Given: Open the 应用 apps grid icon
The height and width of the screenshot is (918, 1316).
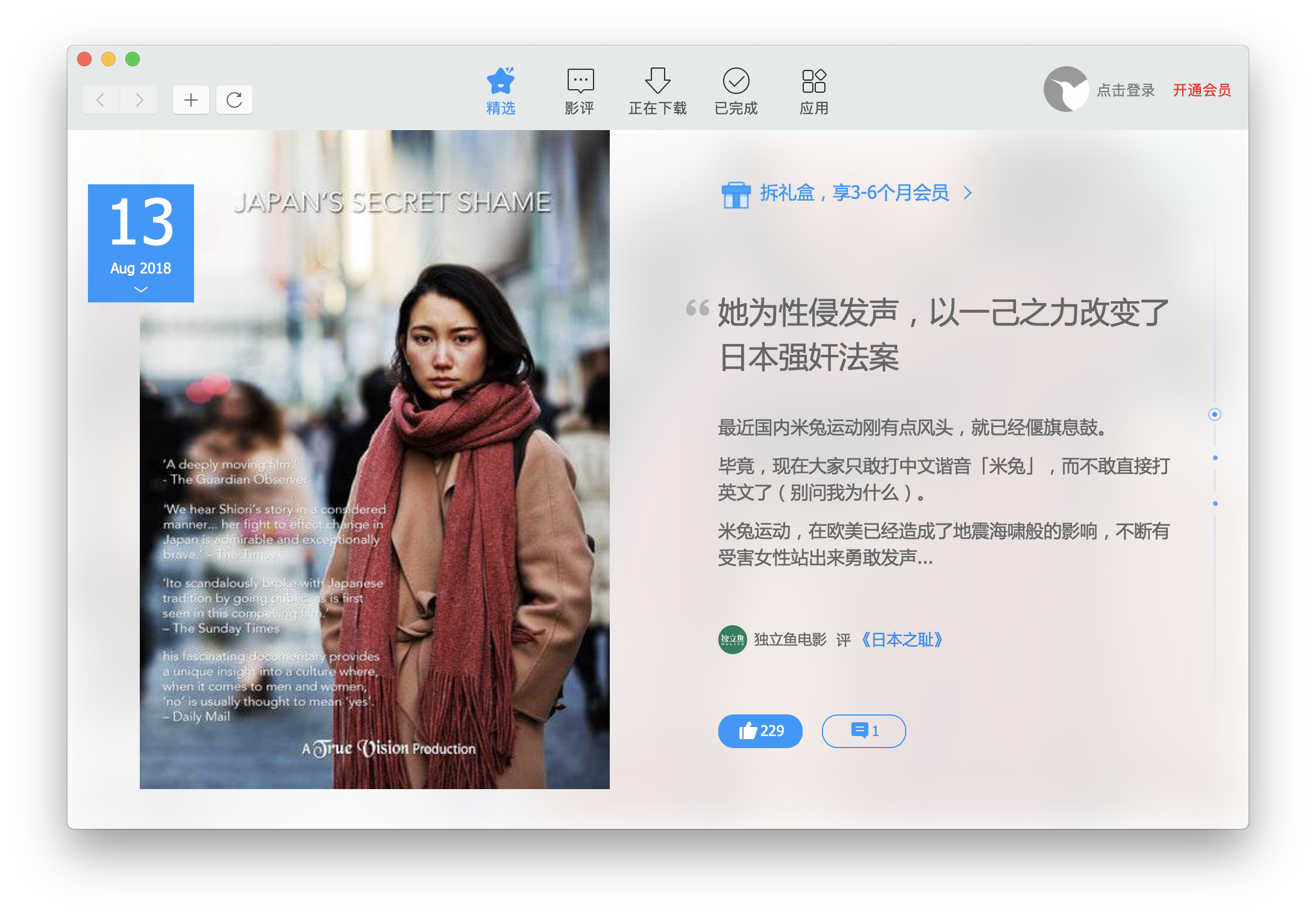Looking at the screenshot, I should (813, 81).
